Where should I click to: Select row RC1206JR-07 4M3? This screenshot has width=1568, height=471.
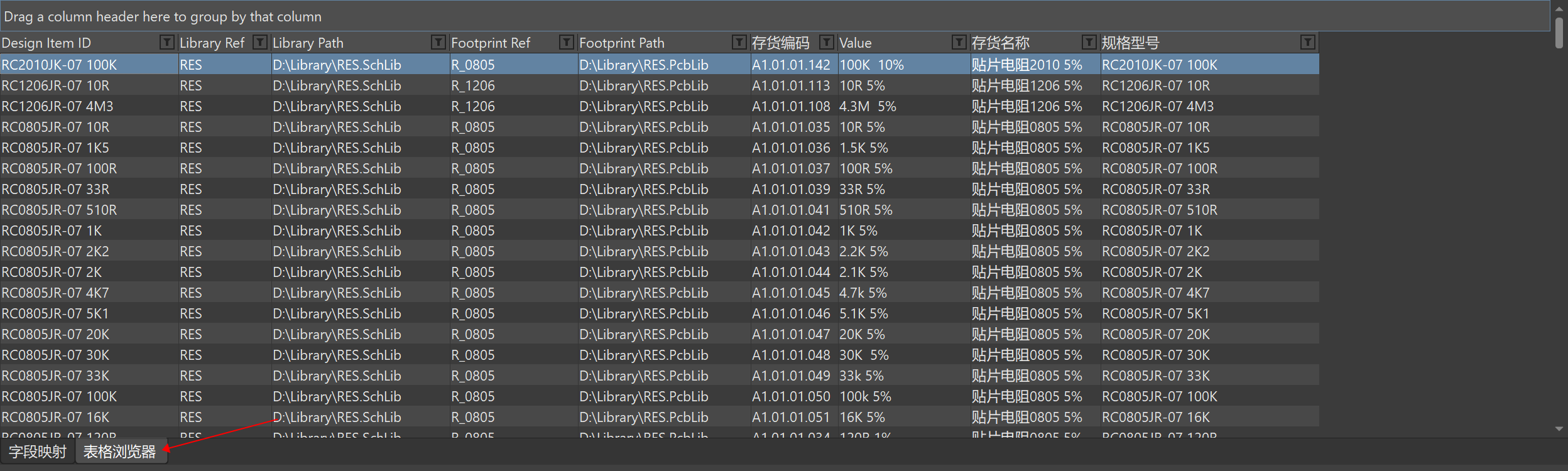[58, 106]
